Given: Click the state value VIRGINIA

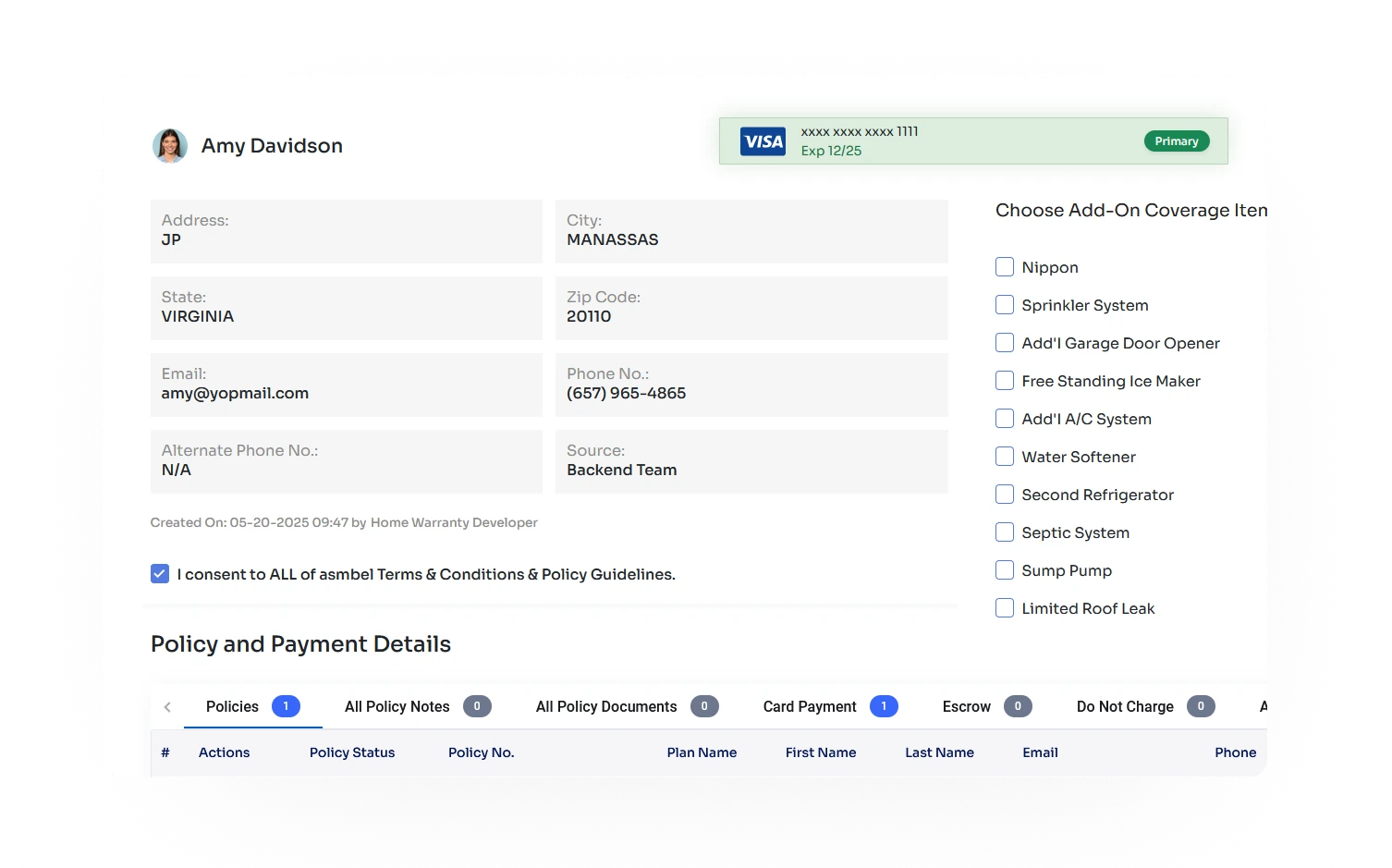Looking at the screenshot, I should [198, 316].
